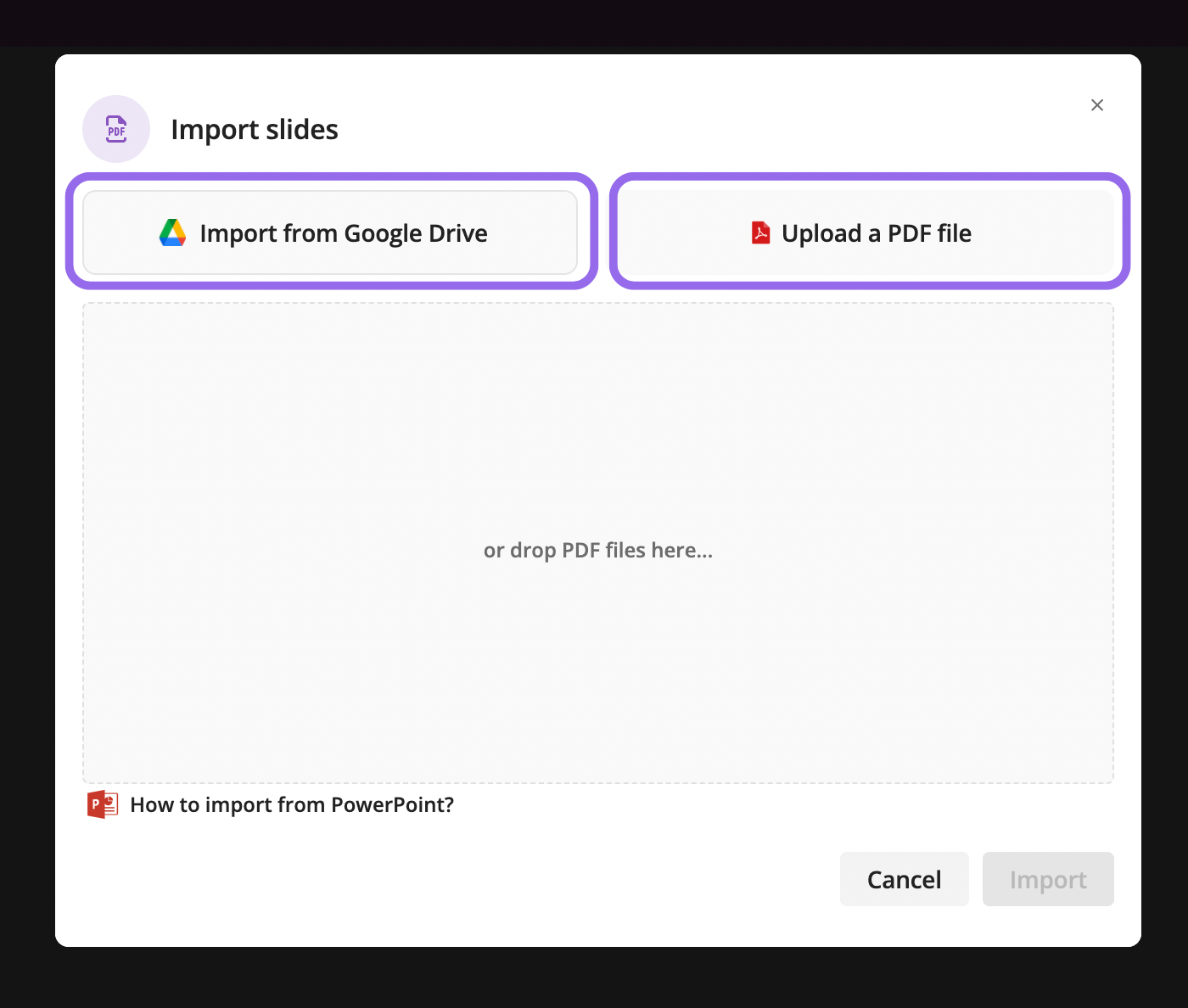The height and width of the screenshot is (1008, 1188).
Task: Click the purple PDF icon beside Import slides
Action: [x=116, y=129]
